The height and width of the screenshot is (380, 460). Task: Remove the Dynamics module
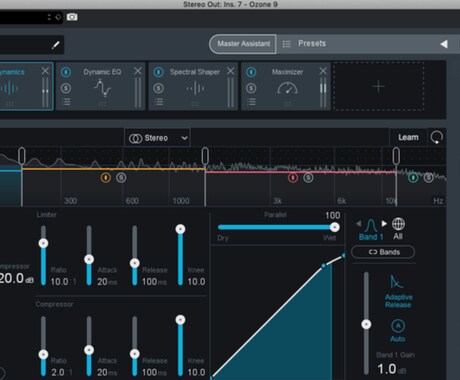pos(45,71)
